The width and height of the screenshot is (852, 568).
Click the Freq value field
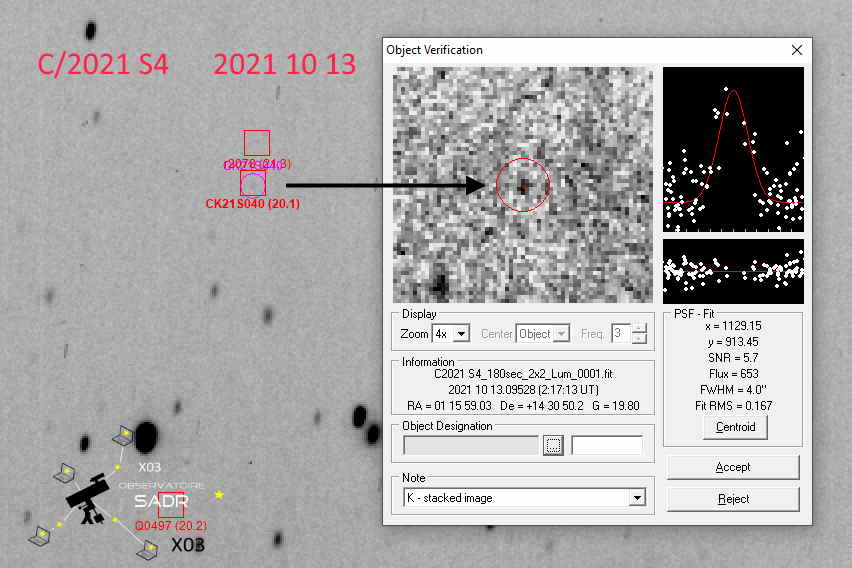(x=621, y=334)
